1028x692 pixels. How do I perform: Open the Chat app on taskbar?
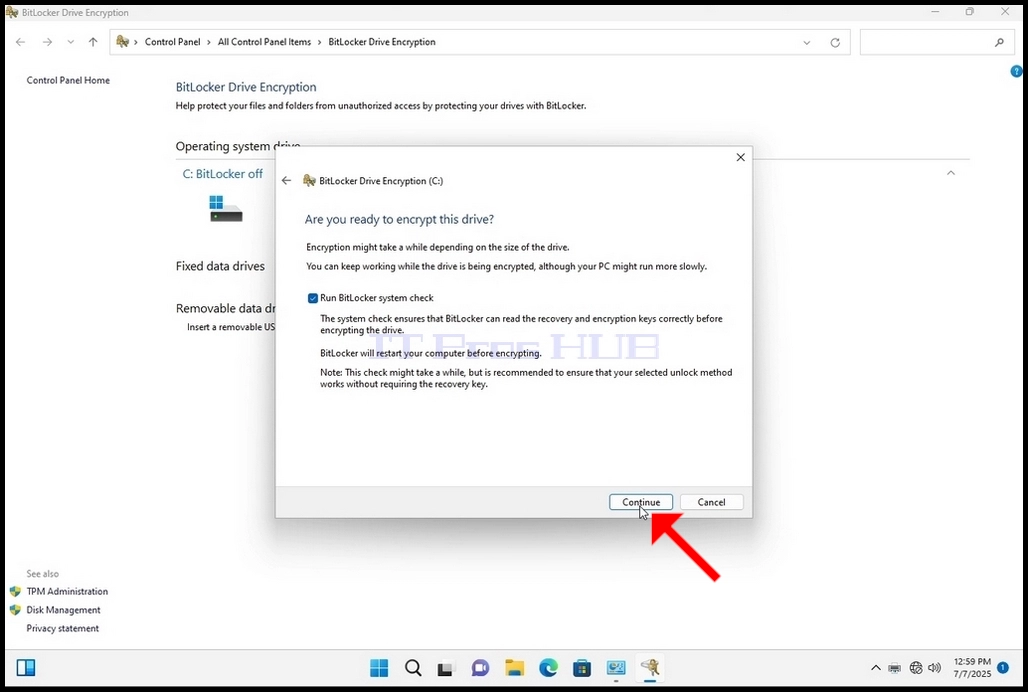point(481,668)
